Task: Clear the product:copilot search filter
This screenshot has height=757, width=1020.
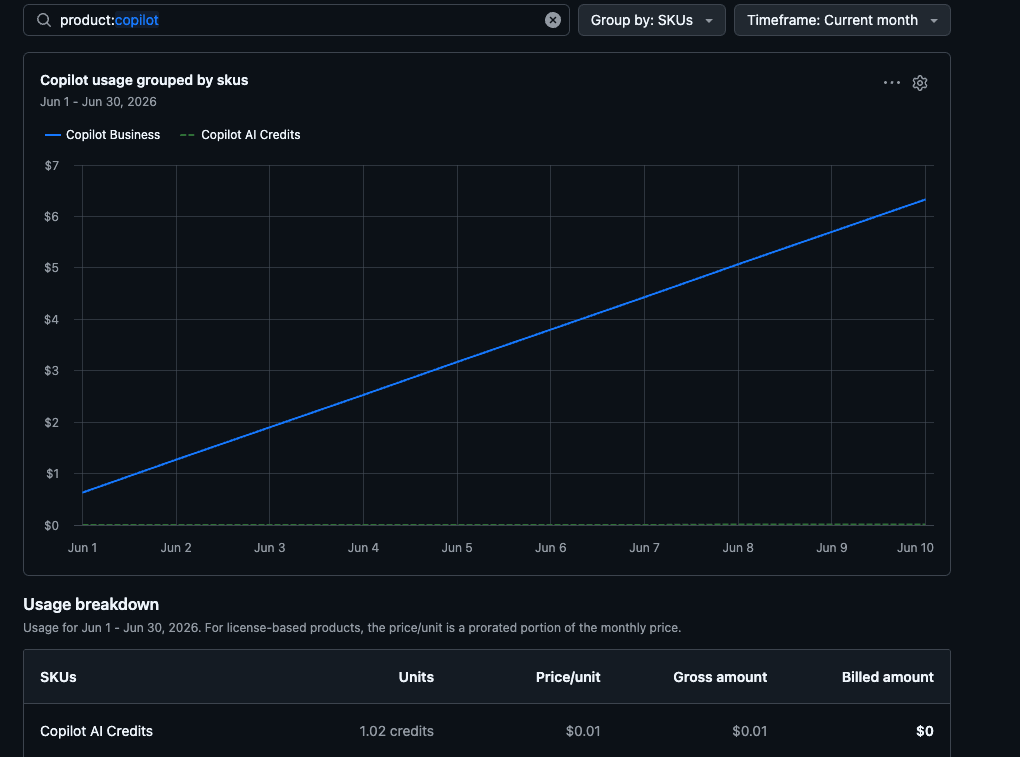Action: [552, 20]
